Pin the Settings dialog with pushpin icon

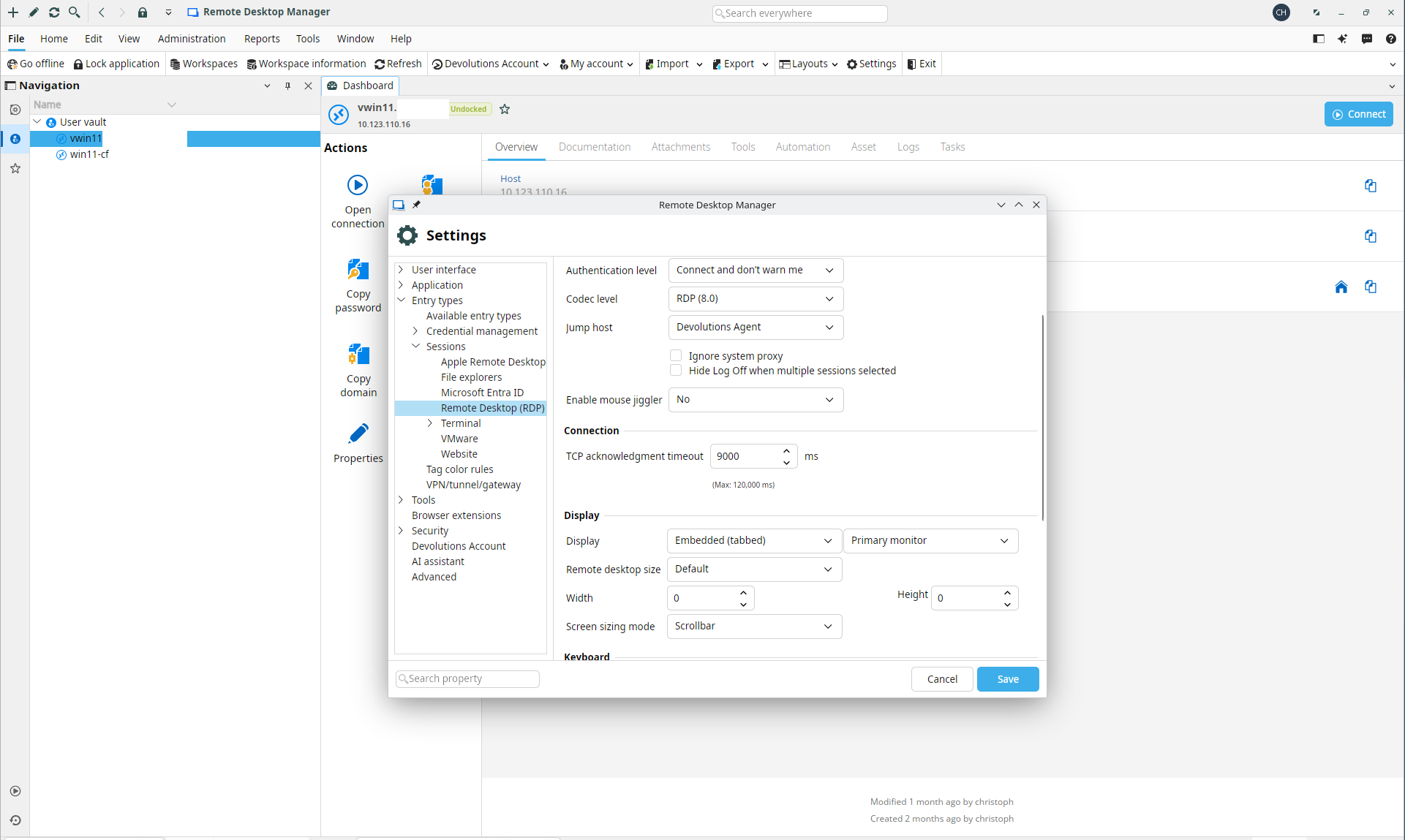pyautogui.click(x=416, y=205)
